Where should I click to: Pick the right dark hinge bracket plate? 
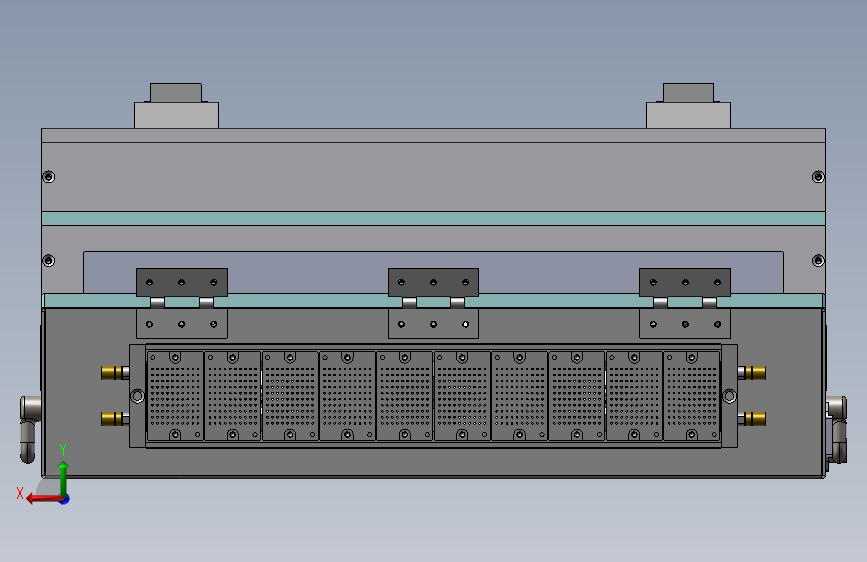(x=685, y=283)
